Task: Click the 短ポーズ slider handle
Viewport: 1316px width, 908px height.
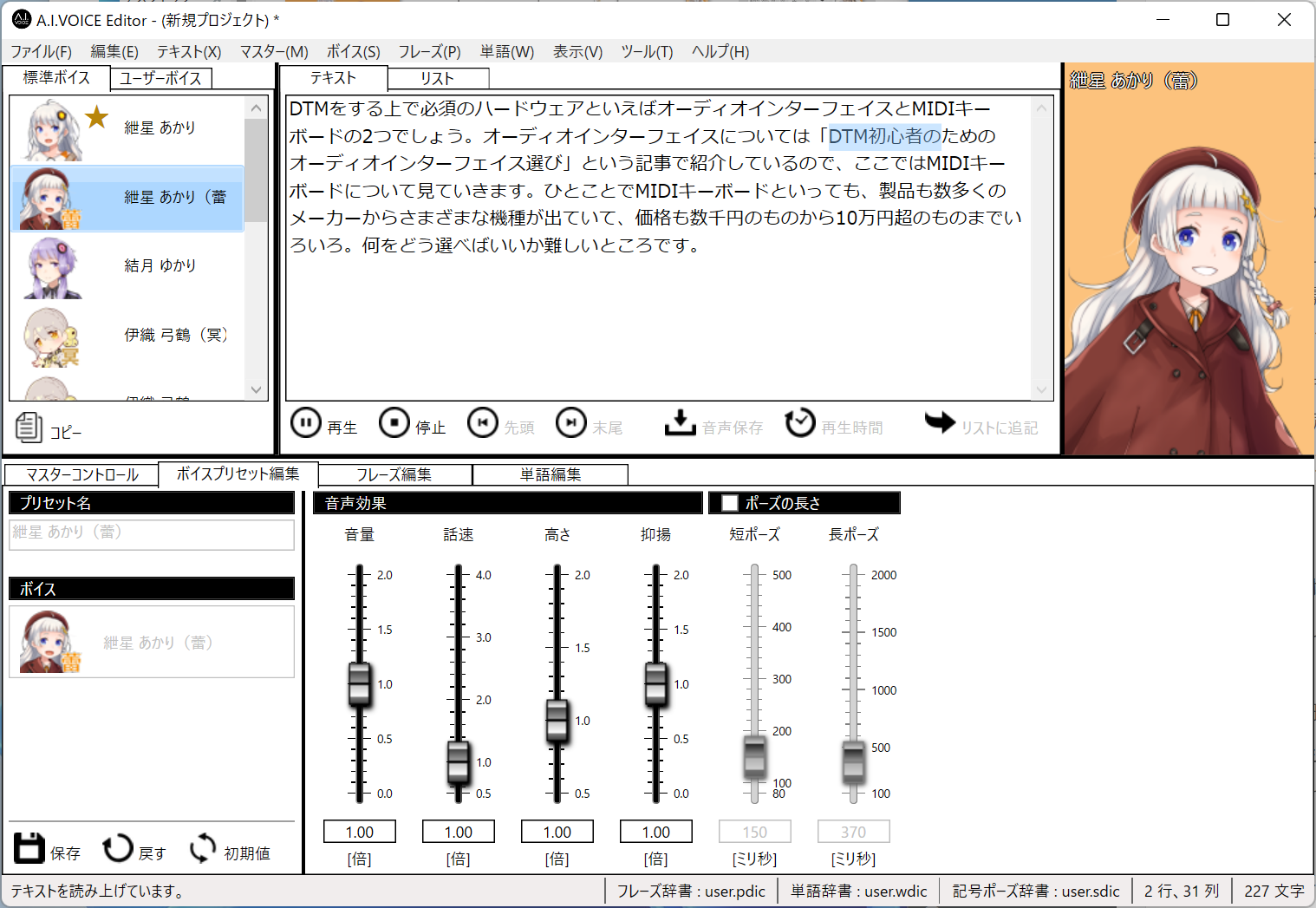Action: [754, 756]
